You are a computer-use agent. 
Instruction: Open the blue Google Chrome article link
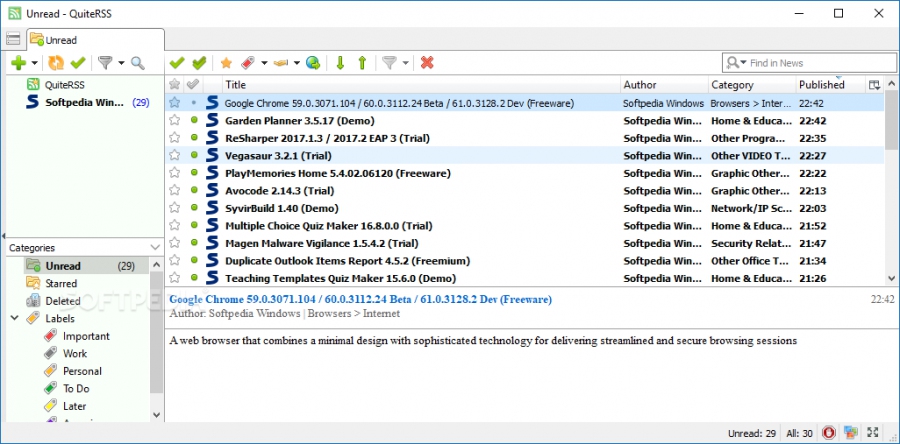360,299
